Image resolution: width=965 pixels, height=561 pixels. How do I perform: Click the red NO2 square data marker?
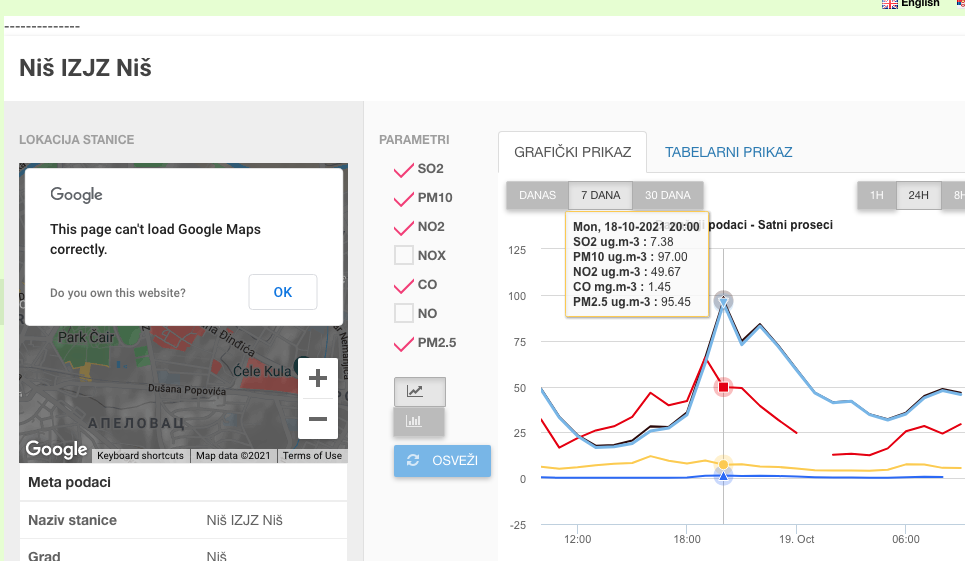coord(723,387)
